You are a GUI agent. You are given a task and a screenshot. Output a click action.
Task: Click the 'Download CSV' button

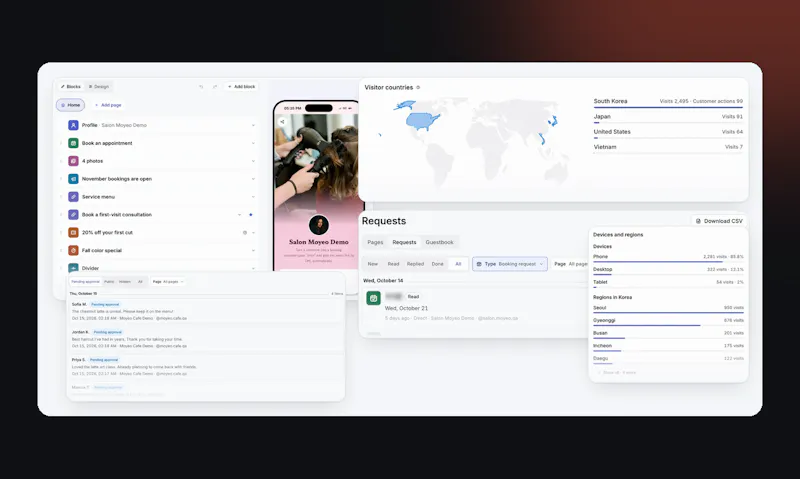click(719, 221)
